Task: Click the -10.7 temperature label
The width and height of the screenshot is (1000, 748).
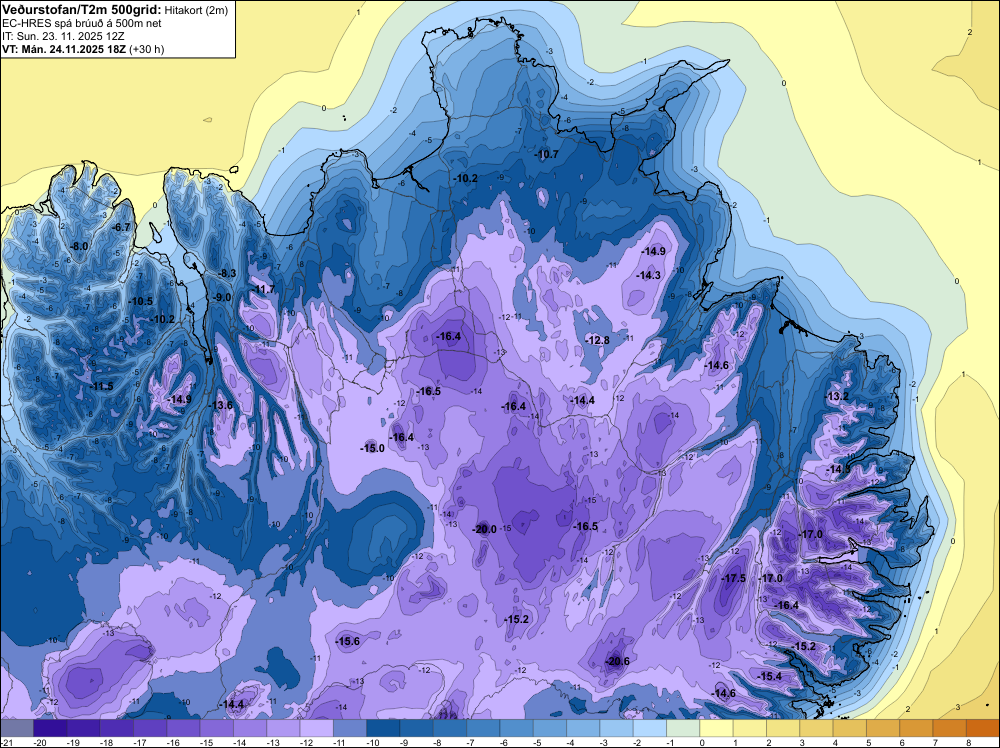Action: coord(547,155)
